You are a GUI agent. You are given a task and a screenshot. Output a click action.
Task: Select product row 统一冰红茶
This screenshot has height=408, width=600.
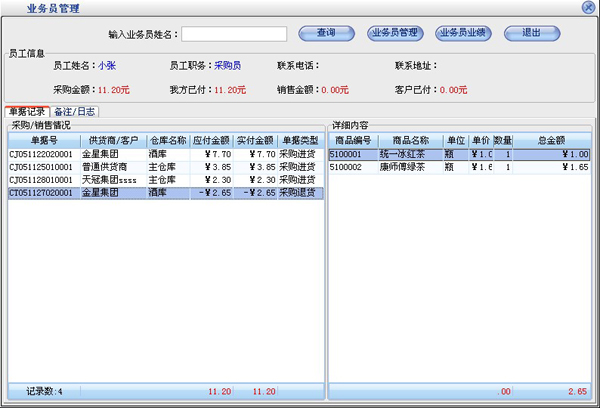403,155
